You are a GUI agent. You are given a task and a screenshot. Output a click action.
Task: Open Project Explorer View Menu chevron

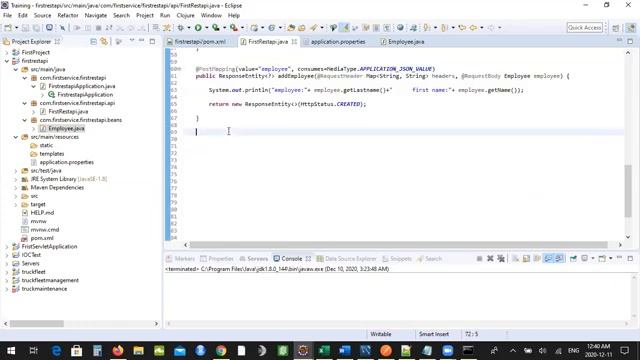tap(131, 41)
